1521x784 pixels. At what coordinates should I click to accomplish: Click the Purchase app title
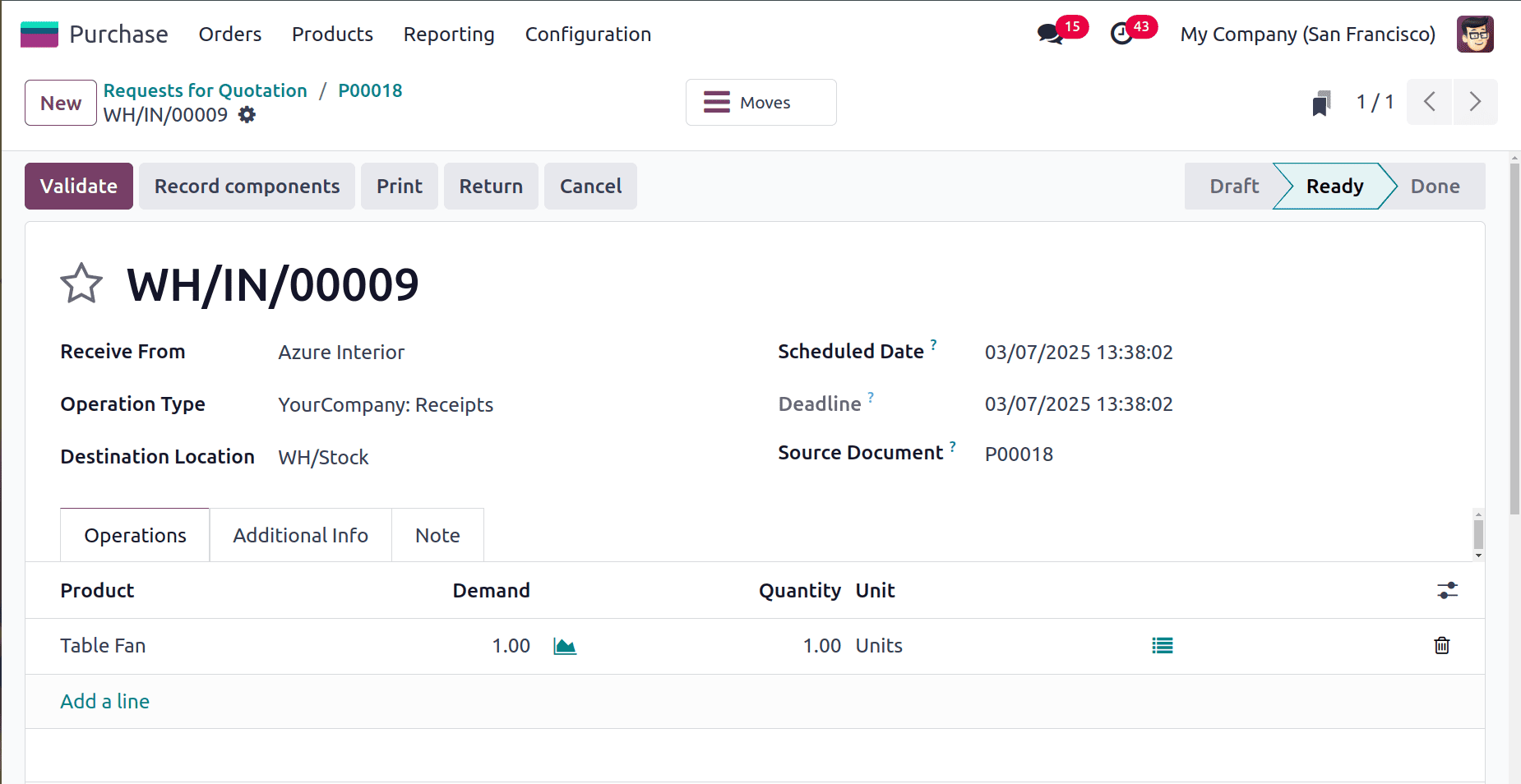(x=118, y=34)
